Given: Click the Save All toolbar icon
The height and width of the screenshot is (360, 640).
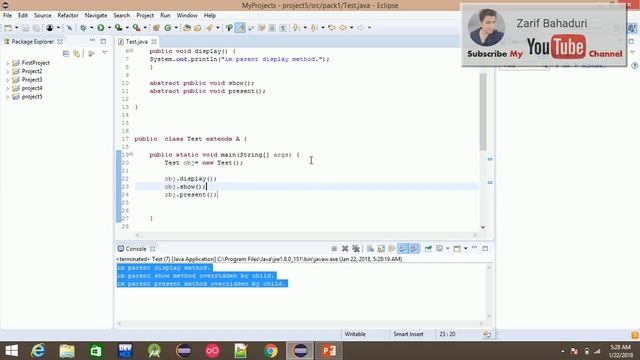Looking at the screenshot, I should coord(36,28).
